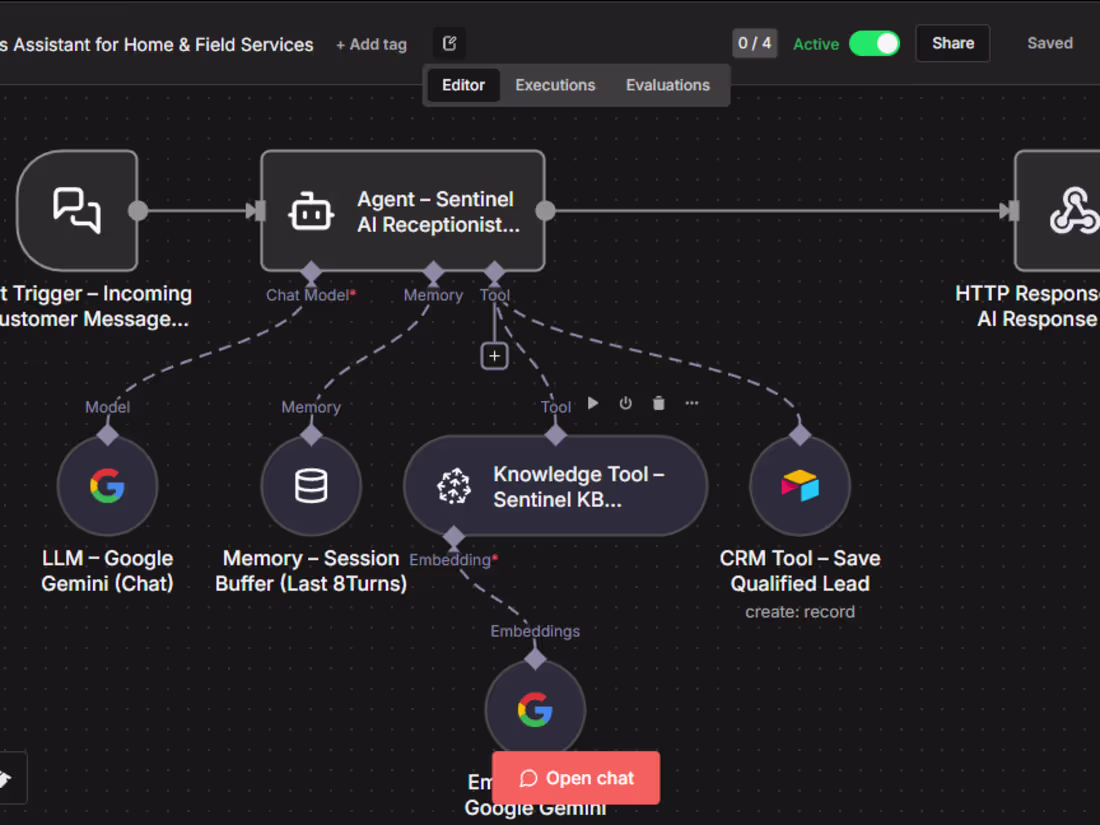Open the Agent – Sentinel AI Receptionist node
Image resolution: width=1100 pixels, height=825 pixels.
click(x=402, y=210)
